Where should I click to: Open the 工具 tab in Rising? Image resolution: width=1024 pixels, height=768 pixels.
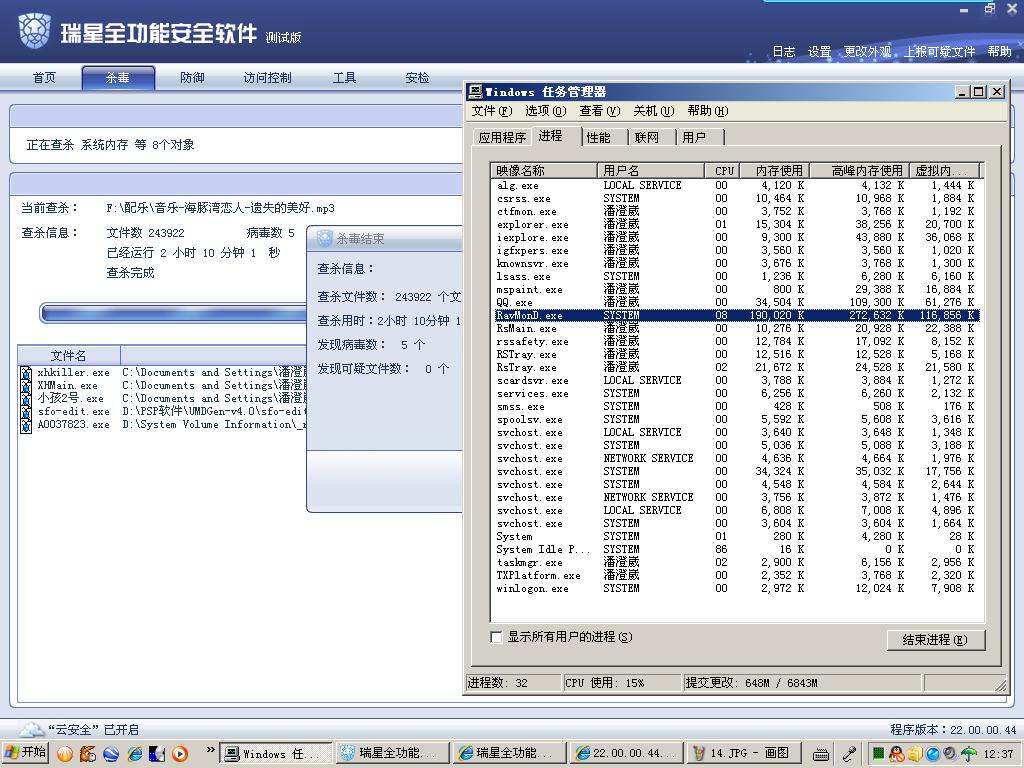(x=344, y=78)
